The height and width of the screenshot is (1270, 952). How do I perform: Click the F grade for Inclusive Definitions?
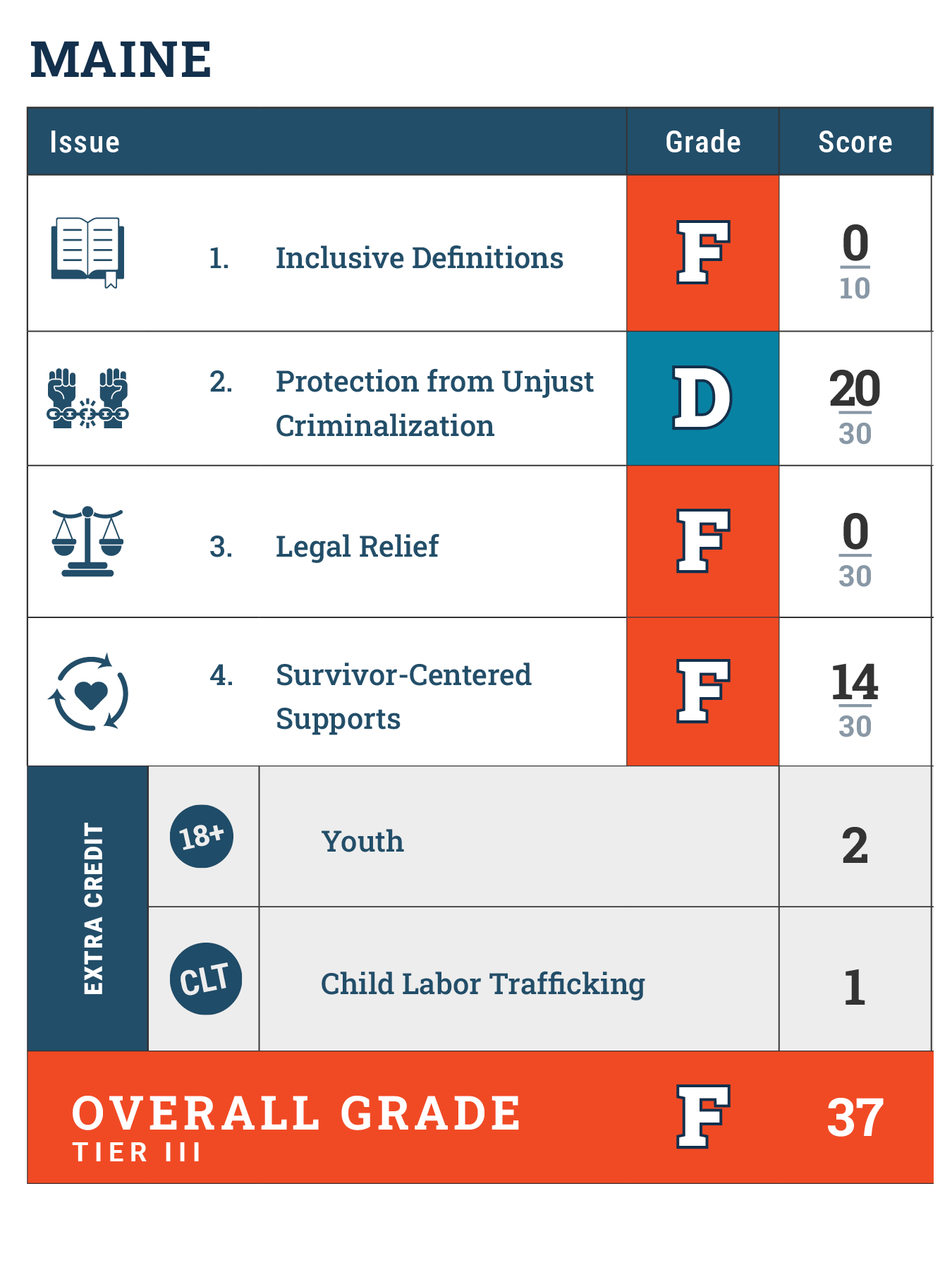pos(702,252)
